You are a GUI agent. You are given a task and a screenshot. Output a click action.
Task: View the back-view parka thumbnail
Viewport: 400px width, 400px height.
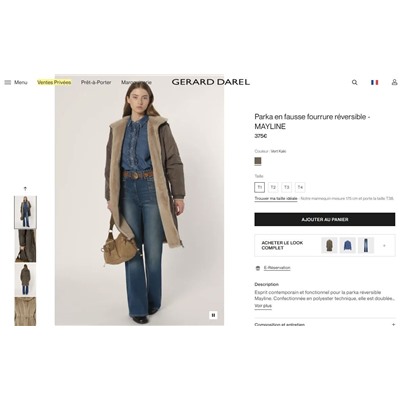pos(25,280)
